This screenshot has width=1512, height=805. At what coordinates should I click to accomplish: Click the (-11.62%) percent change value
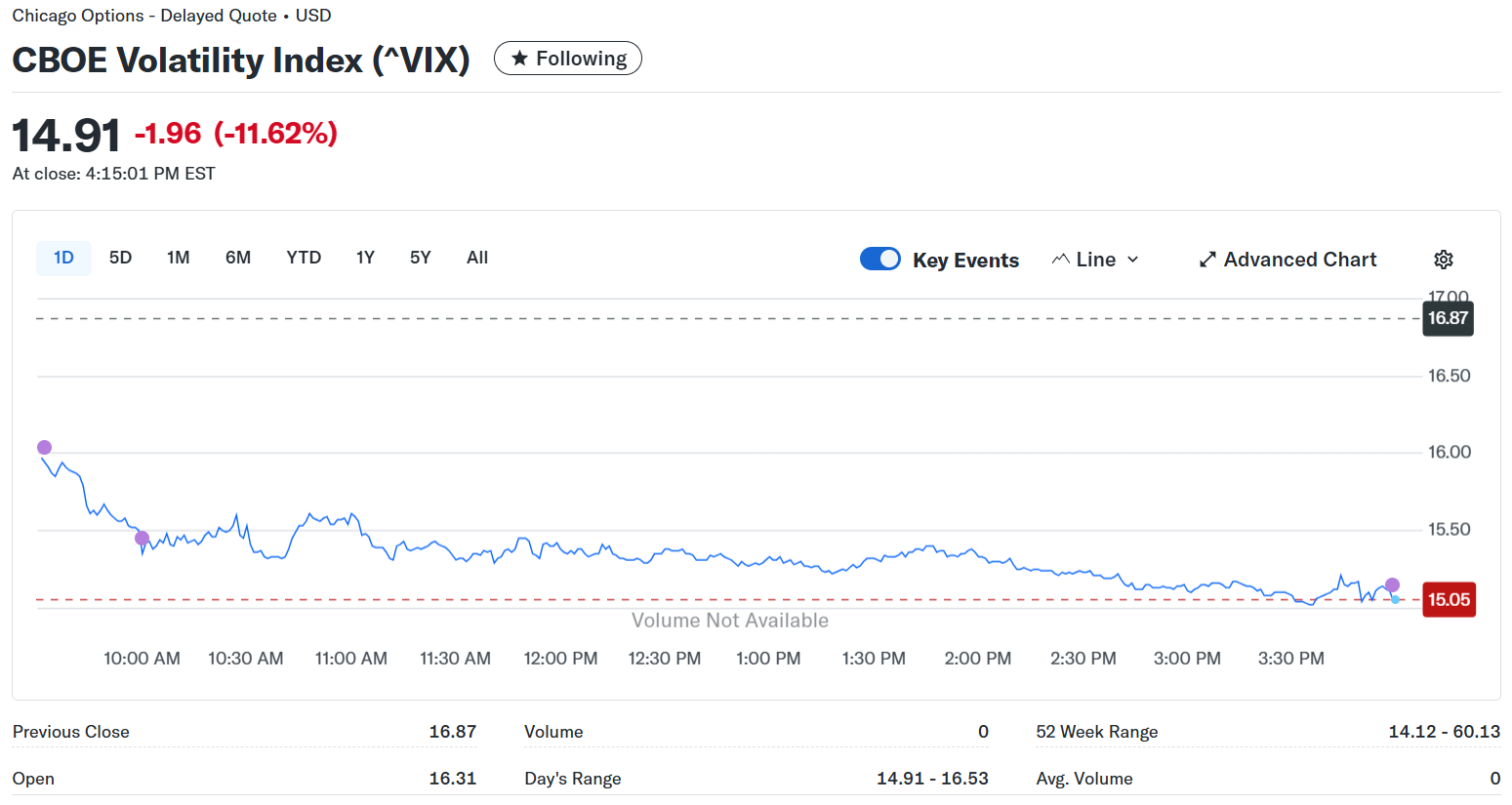tap(275, 133)
